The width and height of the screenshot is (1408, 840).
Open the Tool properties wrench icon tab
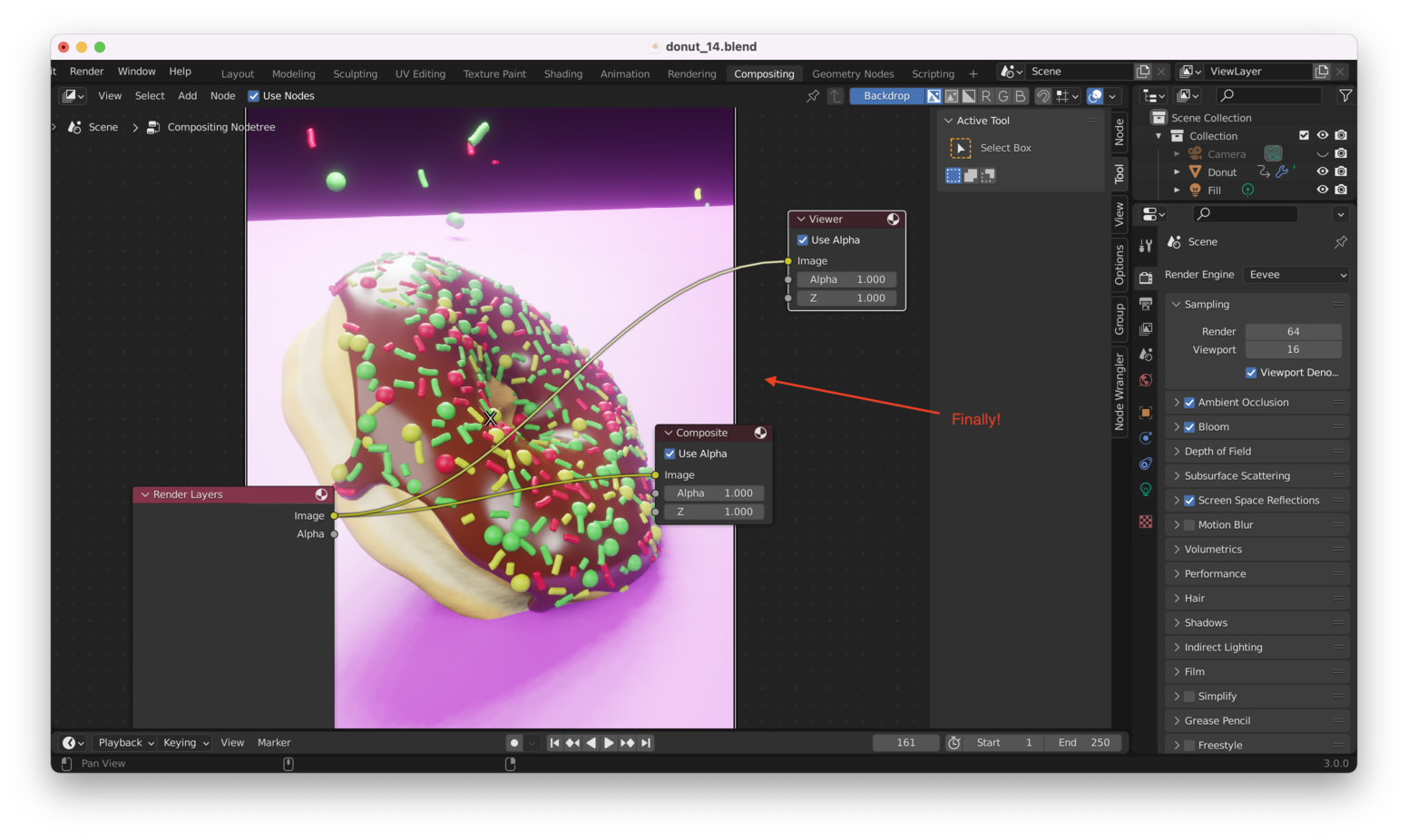(x=1146, y=246)
